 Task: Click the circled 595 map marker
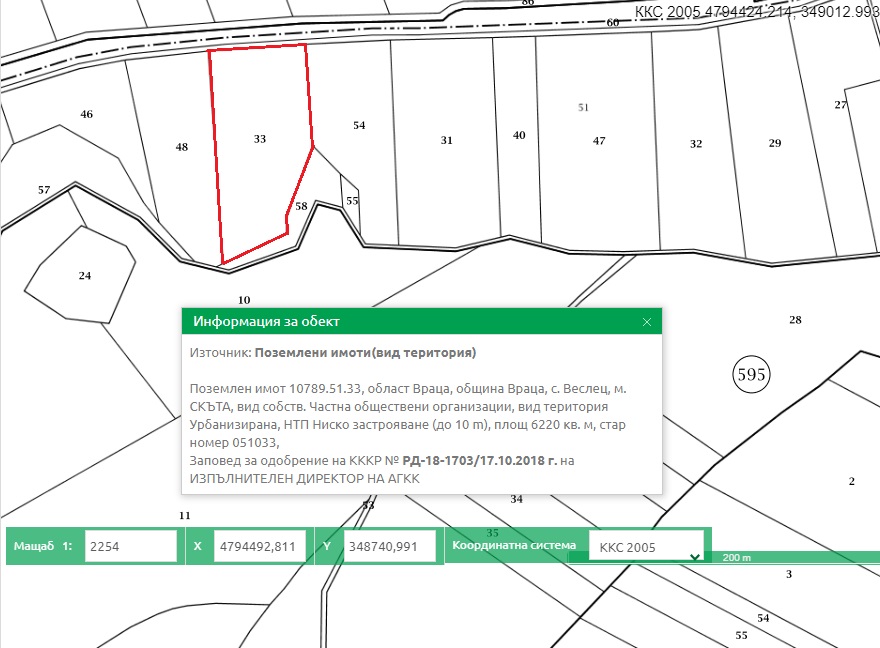(751, 375)
